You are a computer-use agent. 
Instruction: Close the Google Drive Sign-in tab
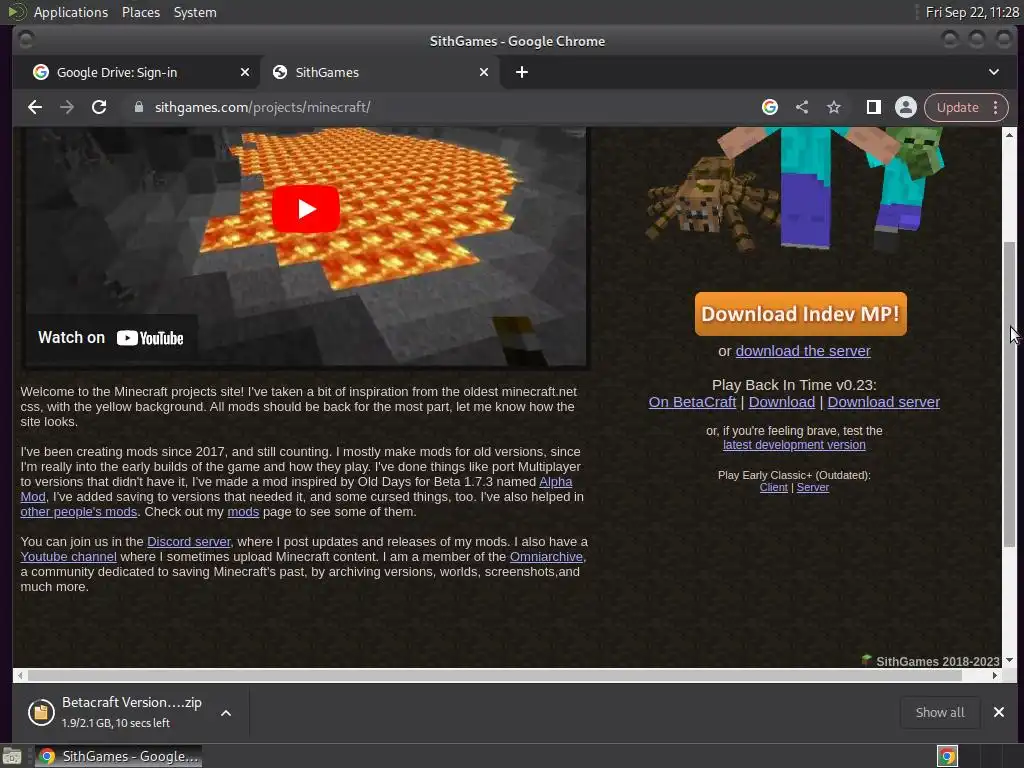pos(245,72)
